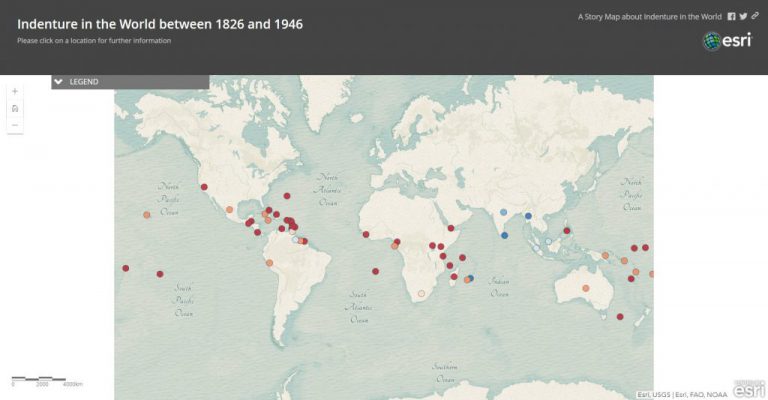Expand the LEGEND panel chevron
This screenshot has height=400, width=768.
coord(59,82)
